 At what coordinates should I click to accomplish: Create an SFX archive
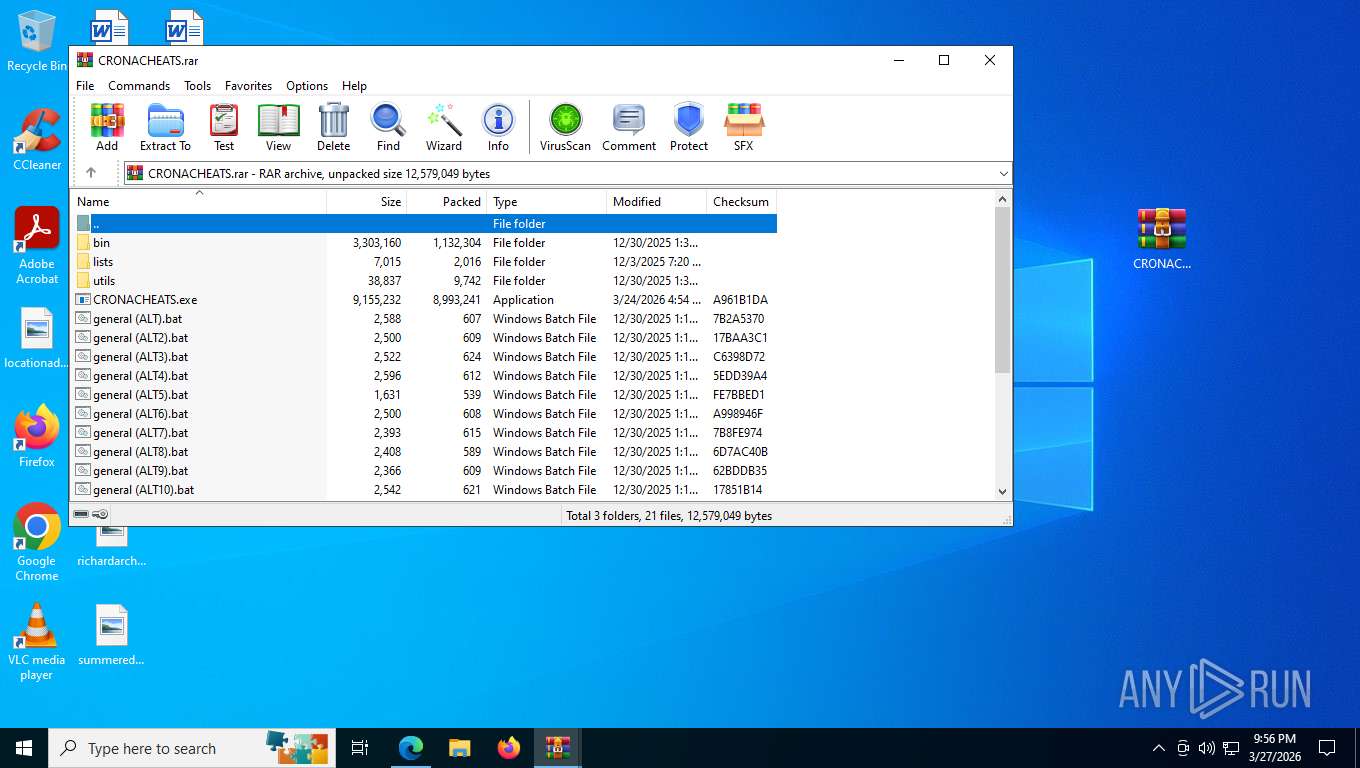744,127
